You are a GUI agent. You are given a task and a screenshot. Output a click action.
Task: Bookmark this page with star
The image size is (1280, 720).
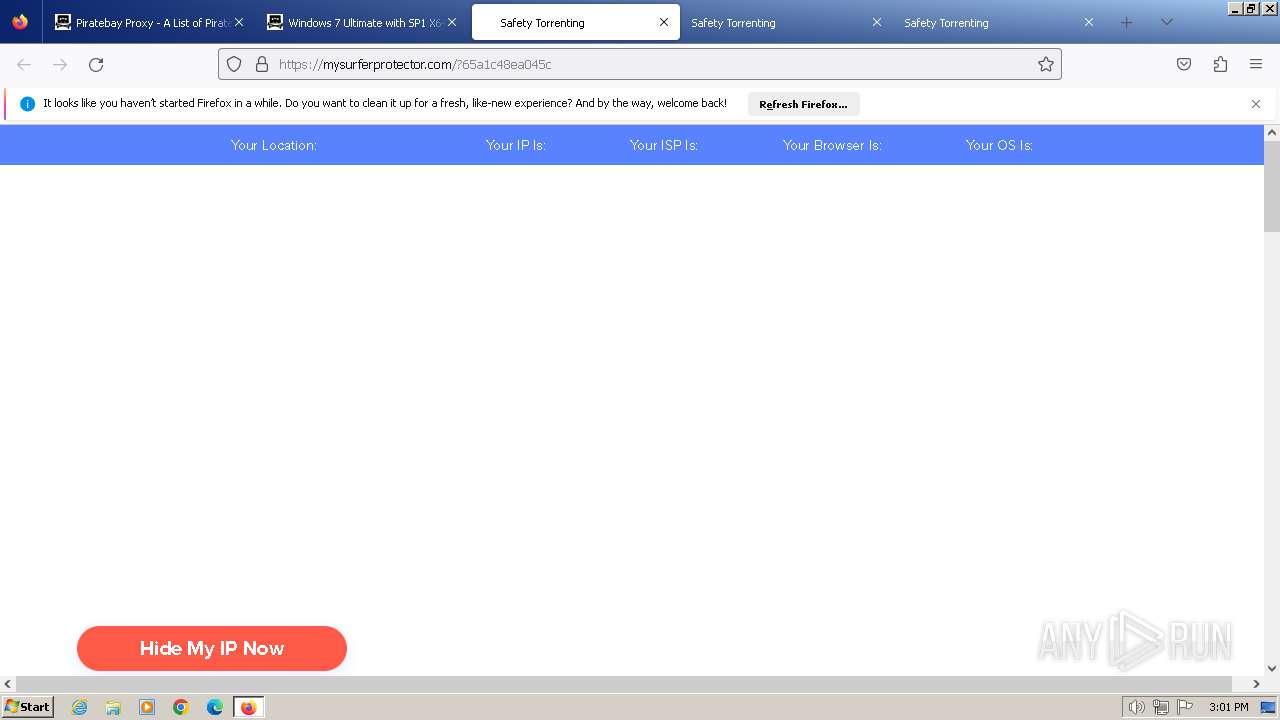tap(1046, 64)
